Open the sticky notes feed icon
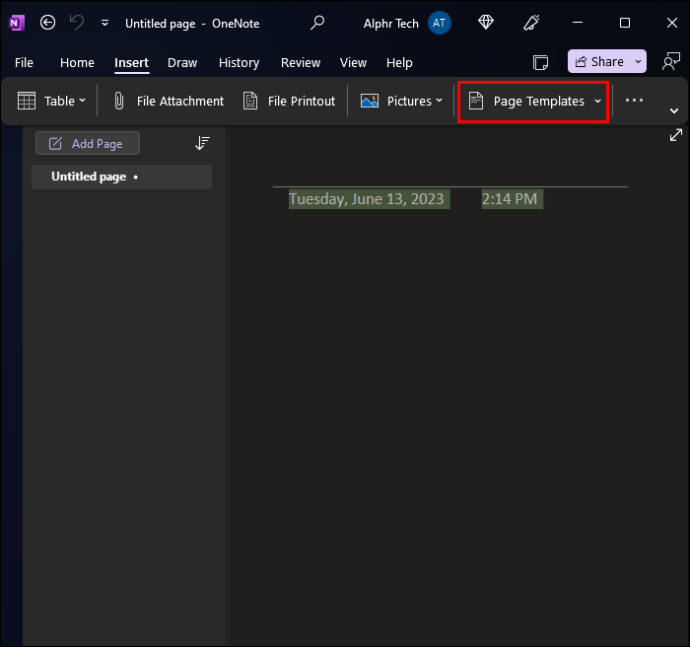The width and height of the screenshot is (690, 647). coord(540,62)
